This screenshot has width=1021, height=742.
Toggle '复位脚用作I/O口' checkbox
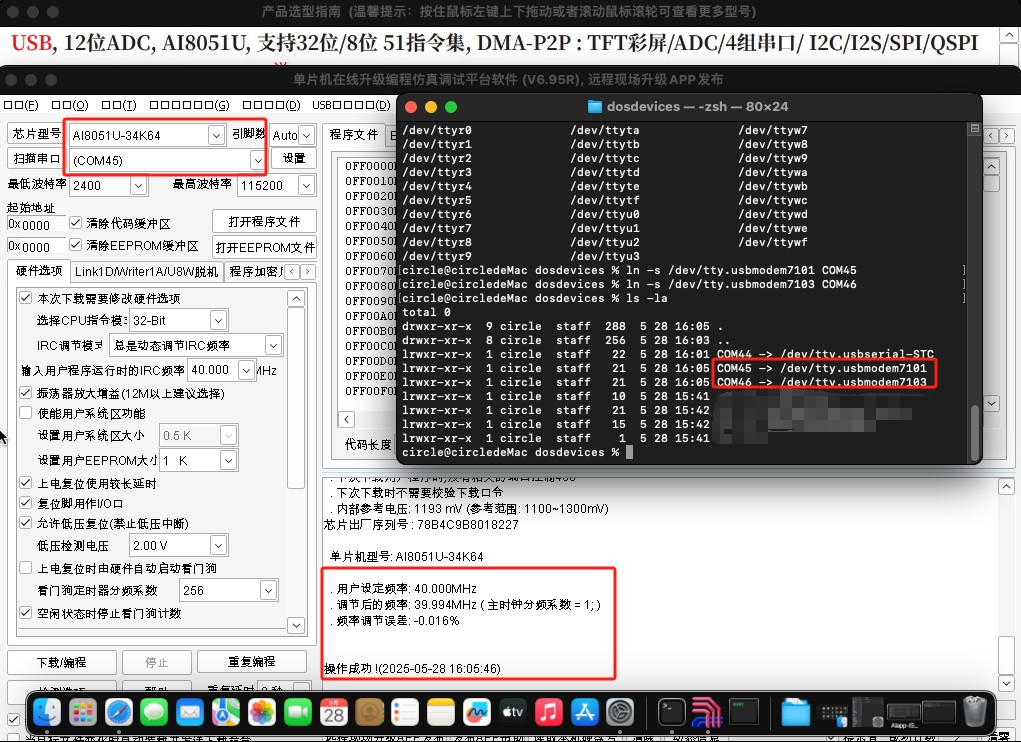(25, 503)
